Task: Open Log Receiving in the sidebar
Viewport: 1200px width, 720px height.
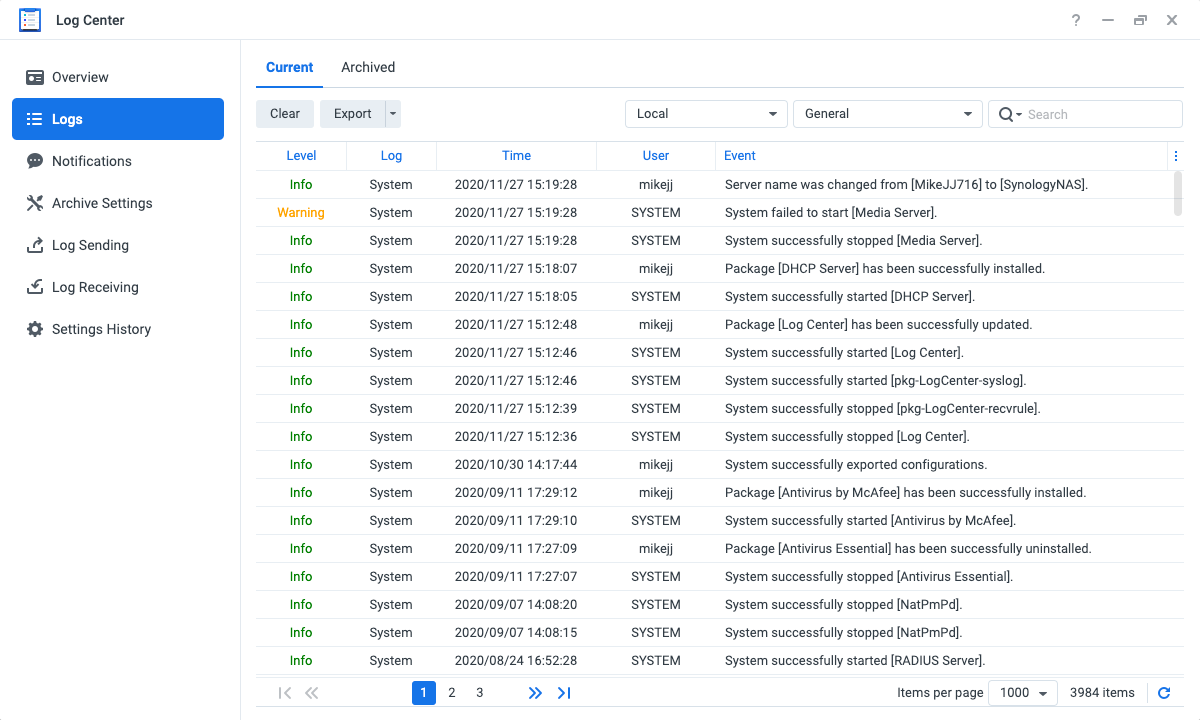Action: click(95, 287)
